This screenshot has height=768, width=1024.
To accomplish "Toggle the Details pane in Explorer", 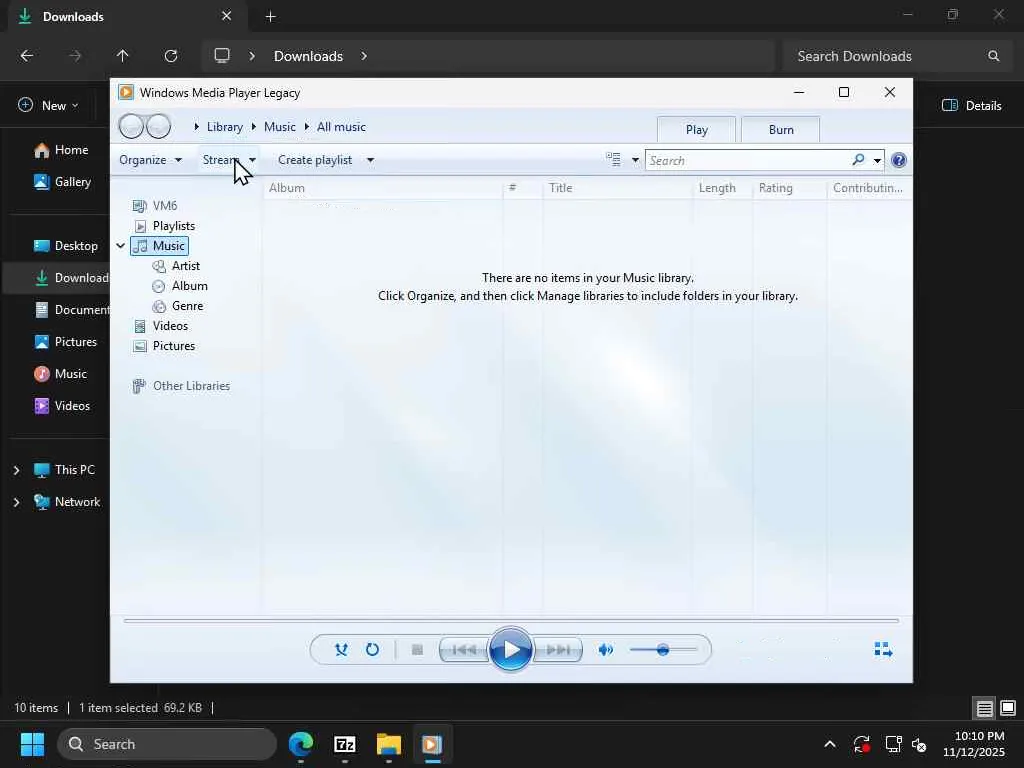I will click(972, 106).
